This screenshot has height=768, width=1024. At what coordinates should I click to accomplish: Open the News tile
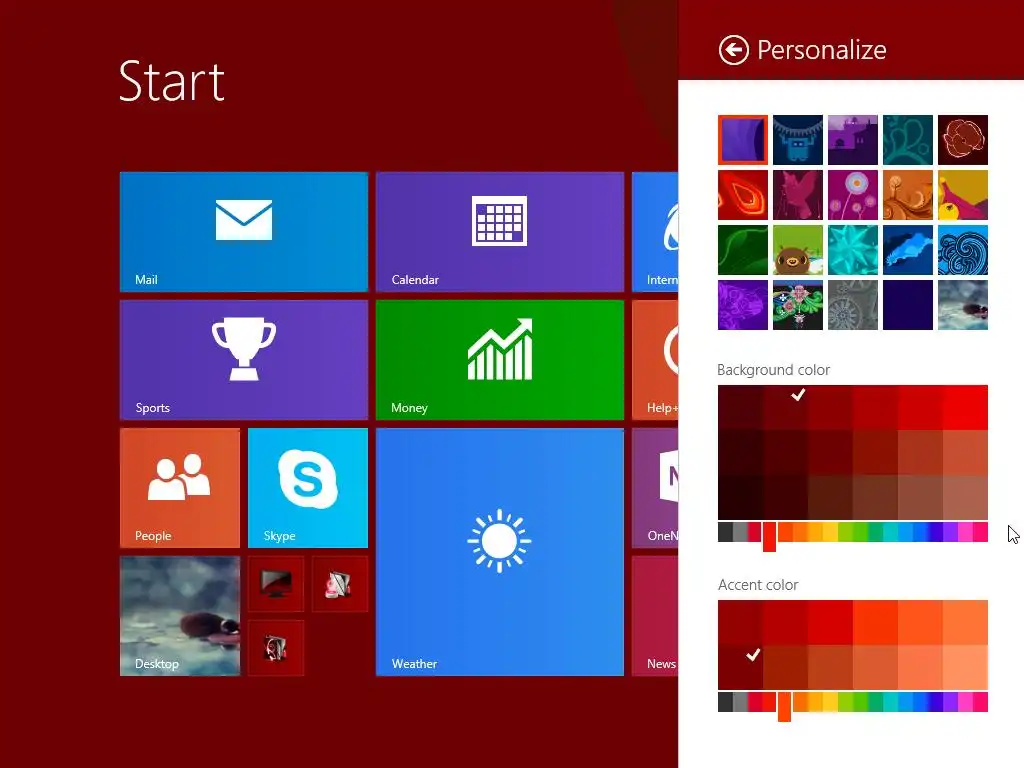pyautogui.click(x=655, y=616)
